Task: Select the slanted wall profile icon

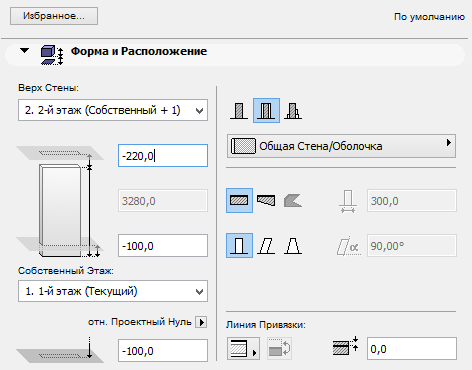Action: pos(266,246)
